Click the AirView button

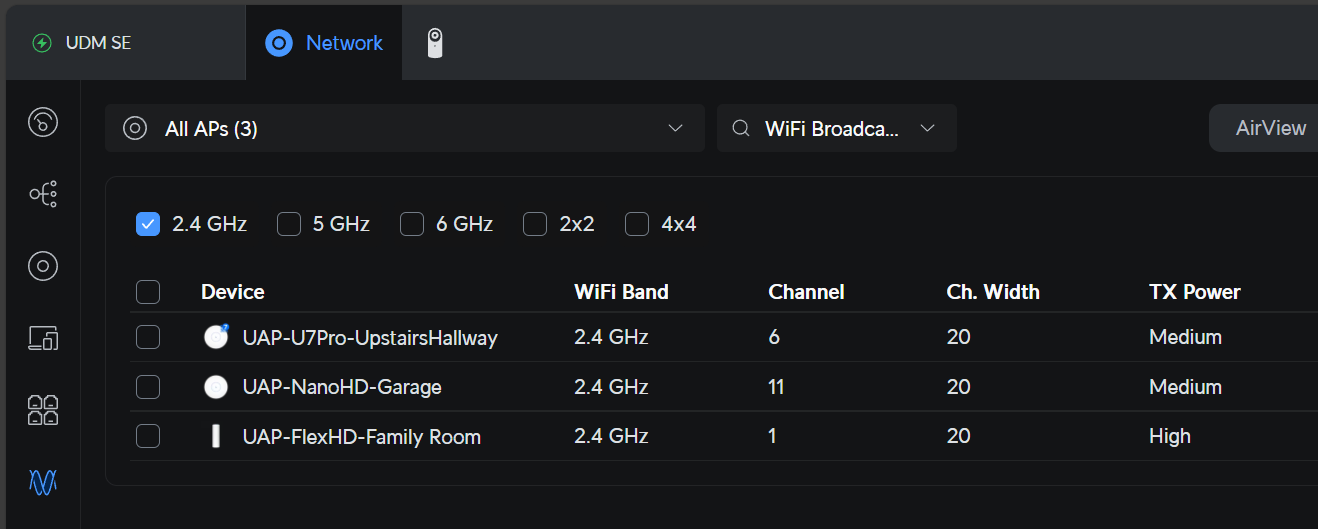pyautogui.click(x=1266, y=128)
